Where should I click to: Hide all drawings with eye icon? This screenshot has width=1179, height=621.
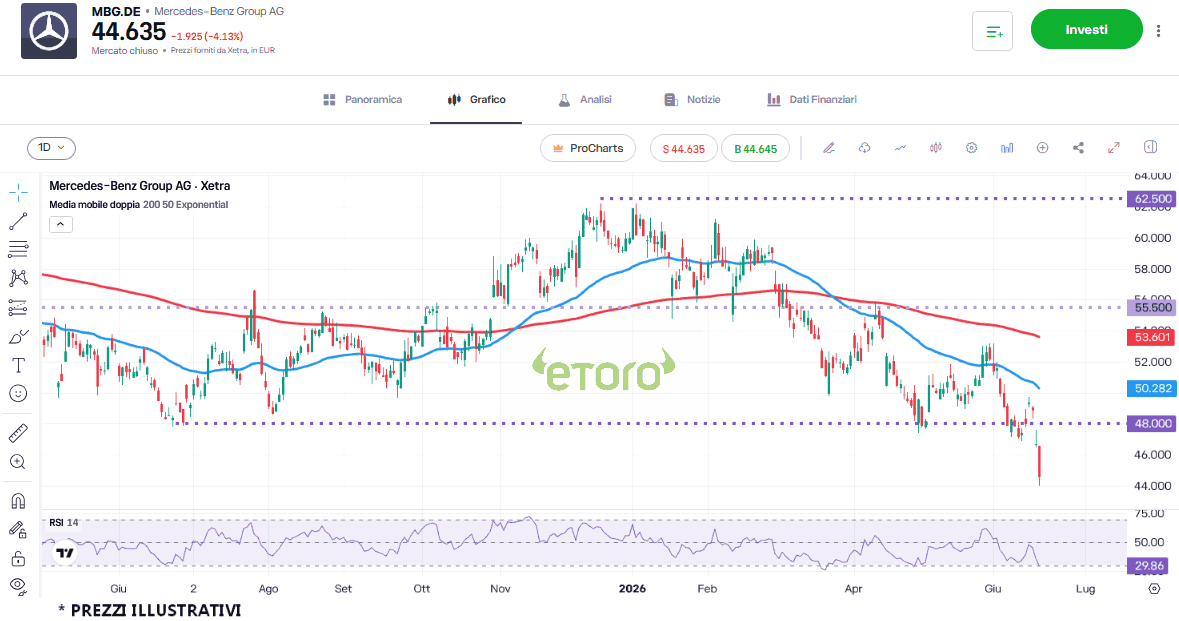click(18, 585)
